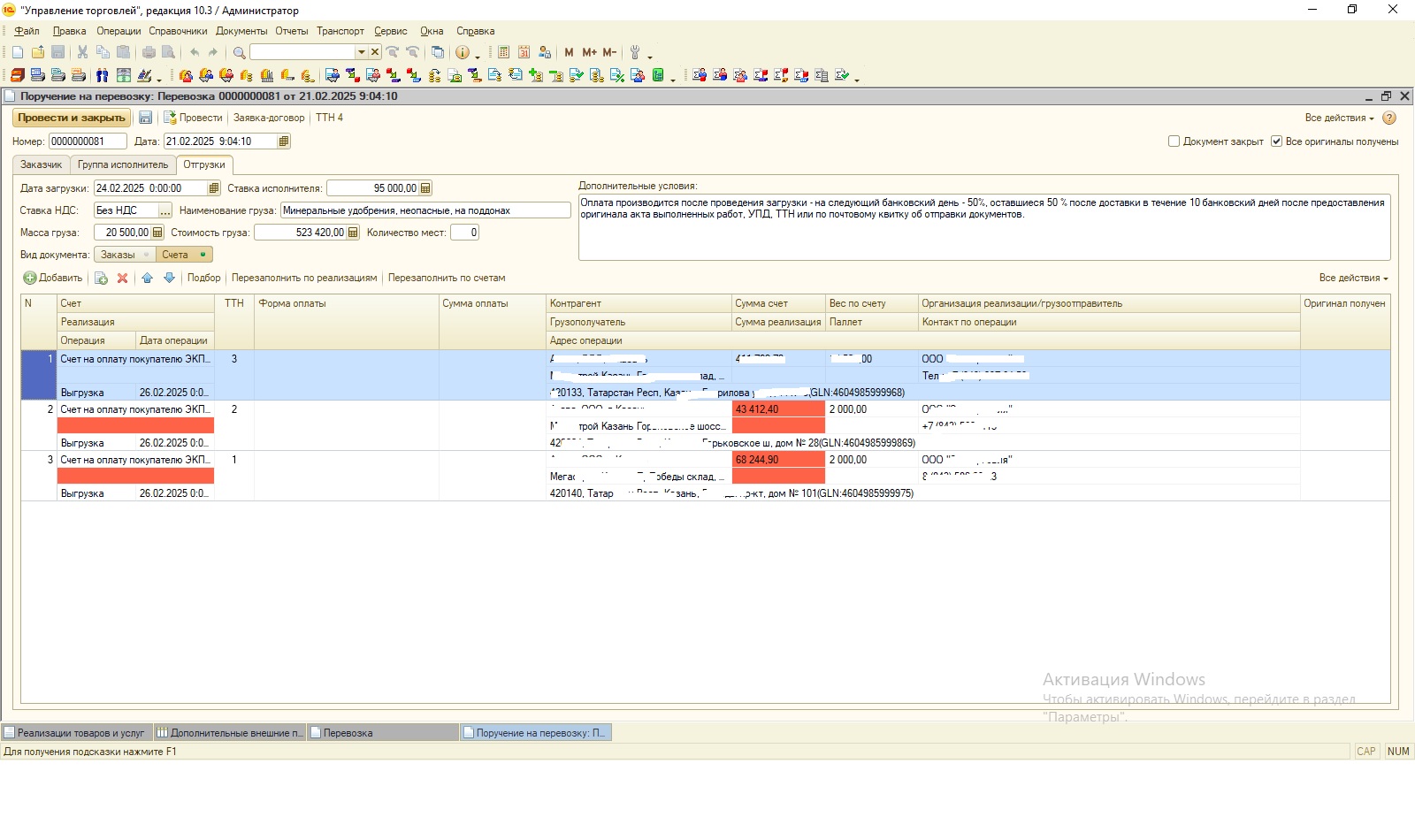Switch Вид документа to Заказы
Viewport: 1415px width, 840px height.
click(x=119, y=255)
